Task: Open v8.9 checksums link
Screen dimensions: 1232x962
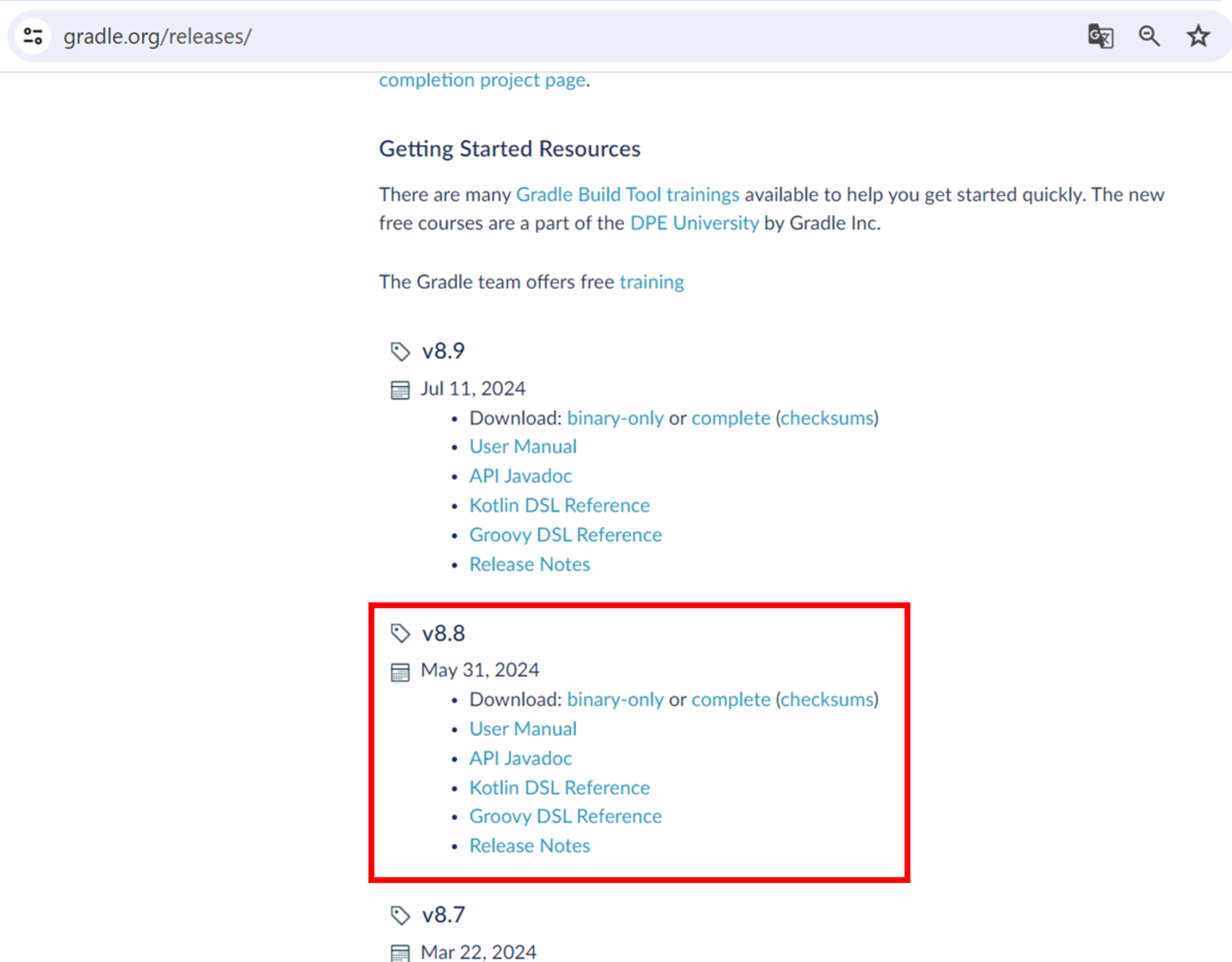Action: (x=827, y=418)
